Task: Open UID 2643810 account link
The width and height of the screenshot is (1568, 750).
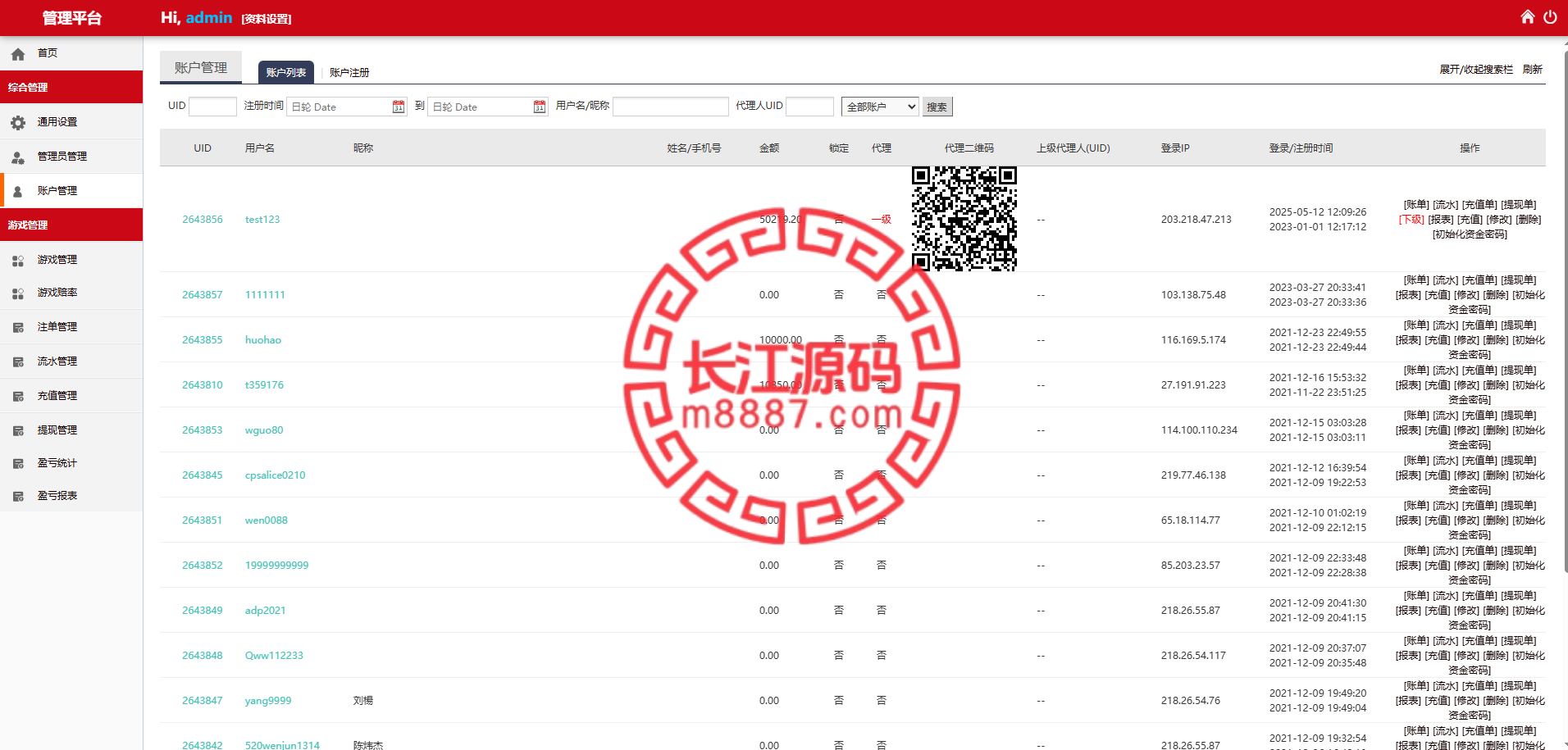Action: point(203,385)
